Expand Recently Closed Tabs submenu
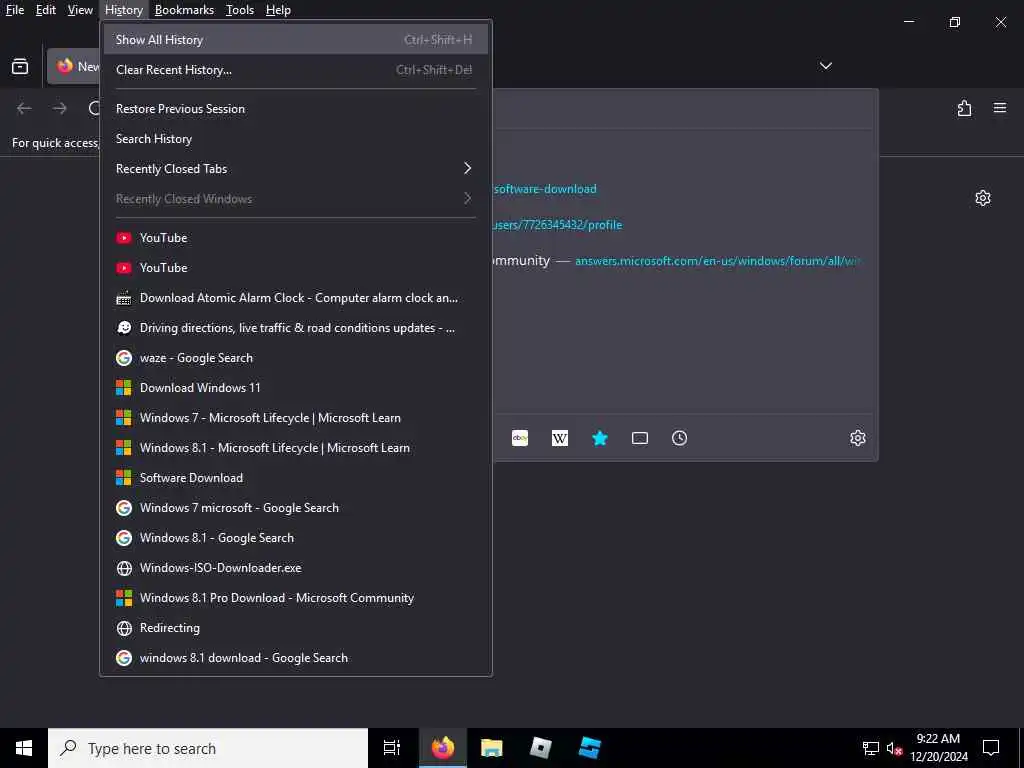Screen dimensions: 1024x768 (295, 169)
